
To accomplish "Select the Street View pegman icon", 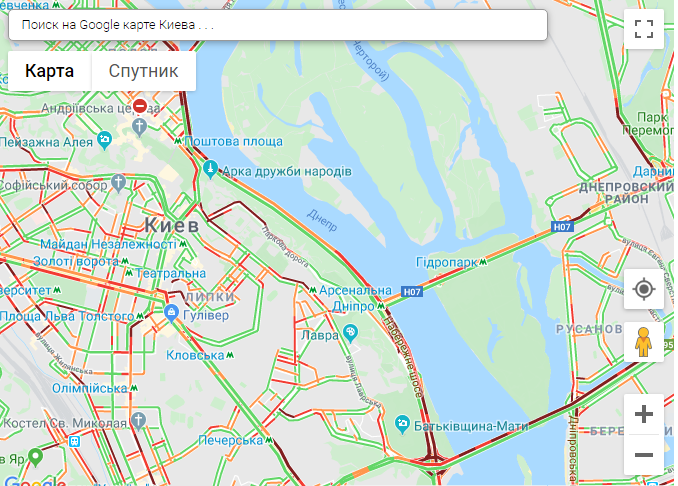I will point(644,342).
